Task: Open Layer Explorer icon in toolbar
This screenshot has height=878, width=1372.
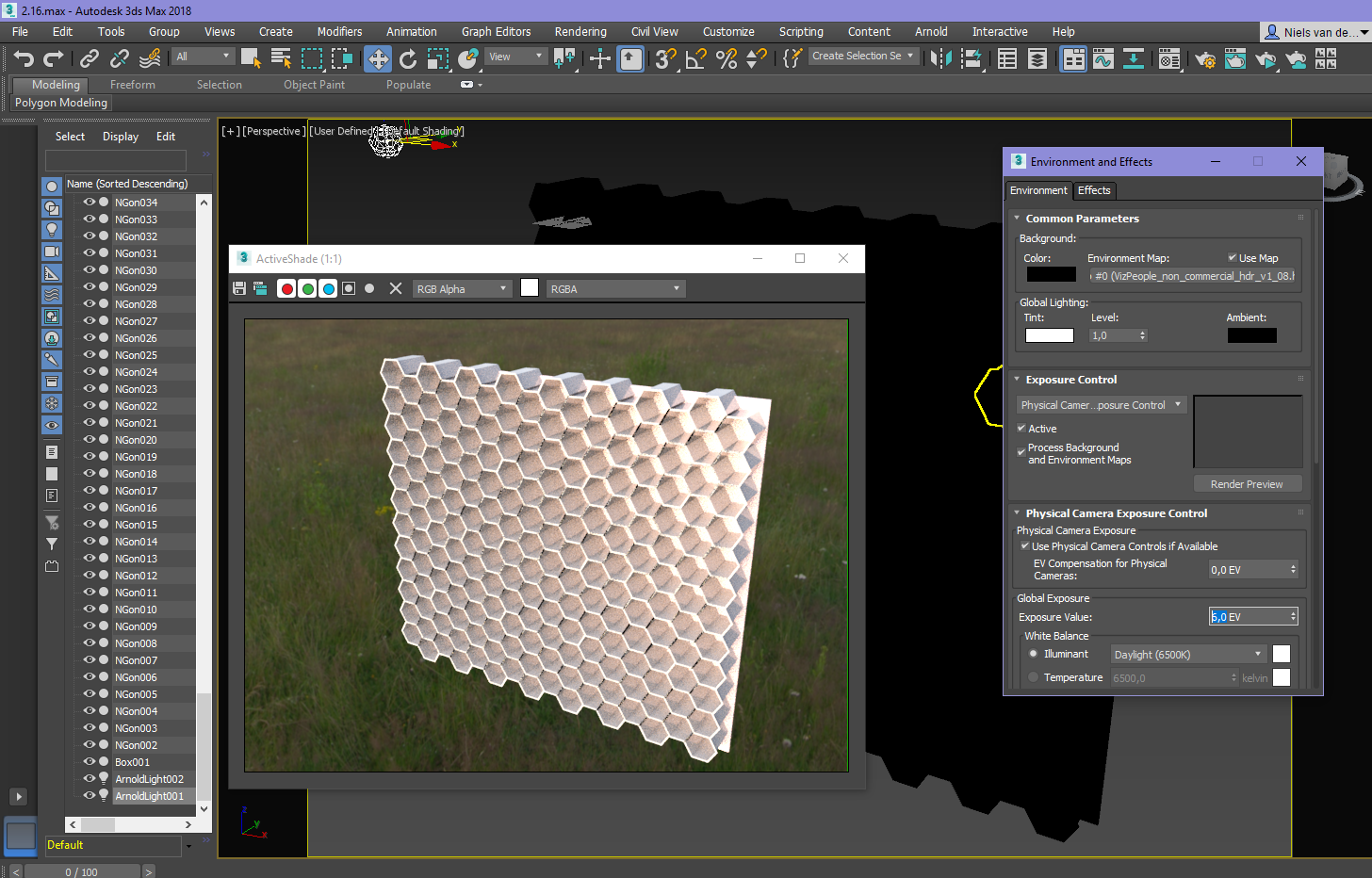Action: click(1037, 59)
